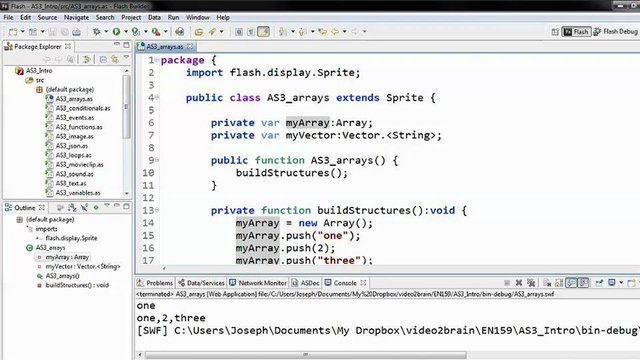The height and width of the screenshot is (360, 640).
Task: Collapse the code fold at line 13
Action: tap(157, 210)
